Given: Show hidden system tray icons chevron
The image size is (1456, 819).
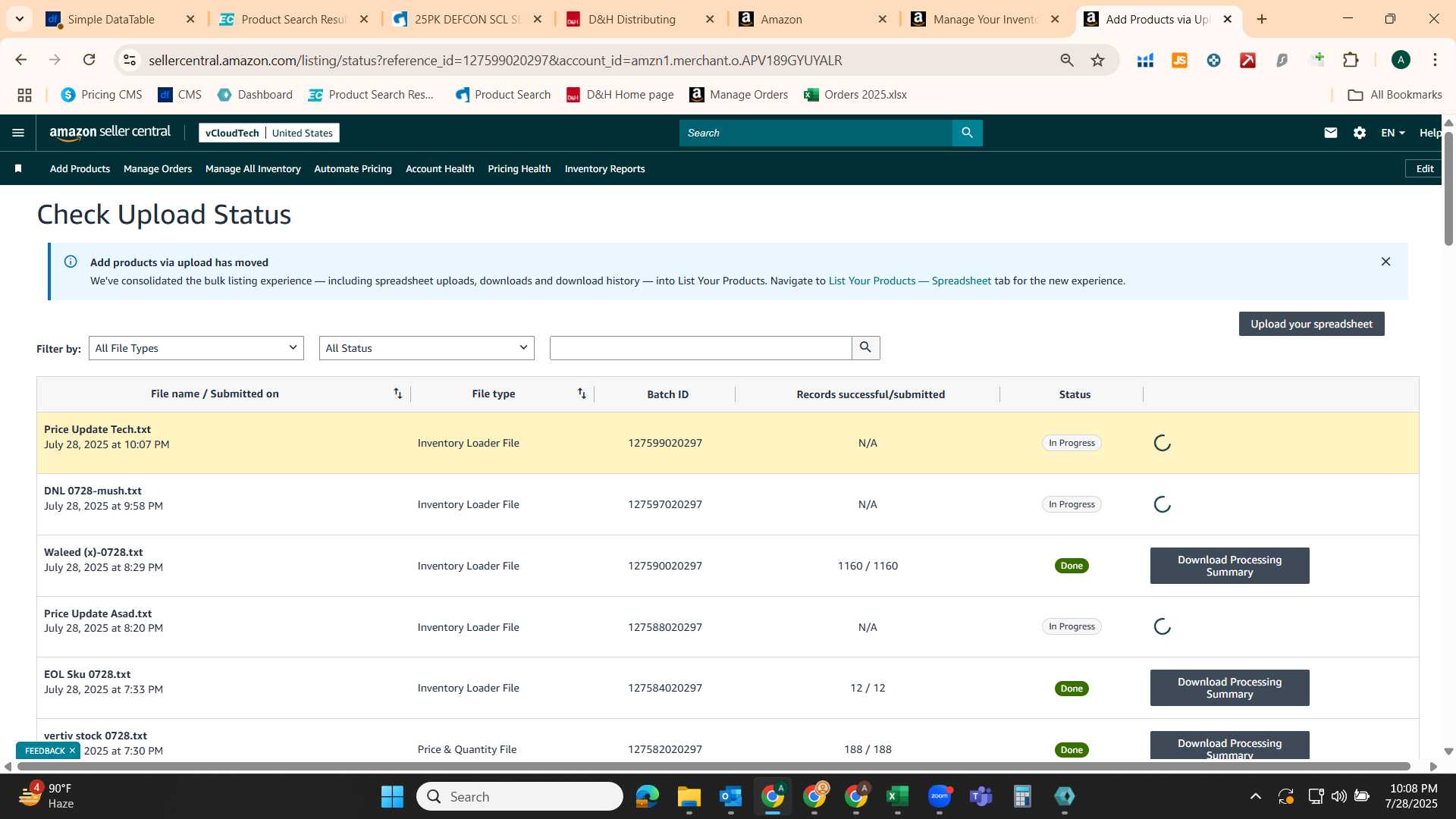Looking at the screenshot, I should [x=1256, y=796].
